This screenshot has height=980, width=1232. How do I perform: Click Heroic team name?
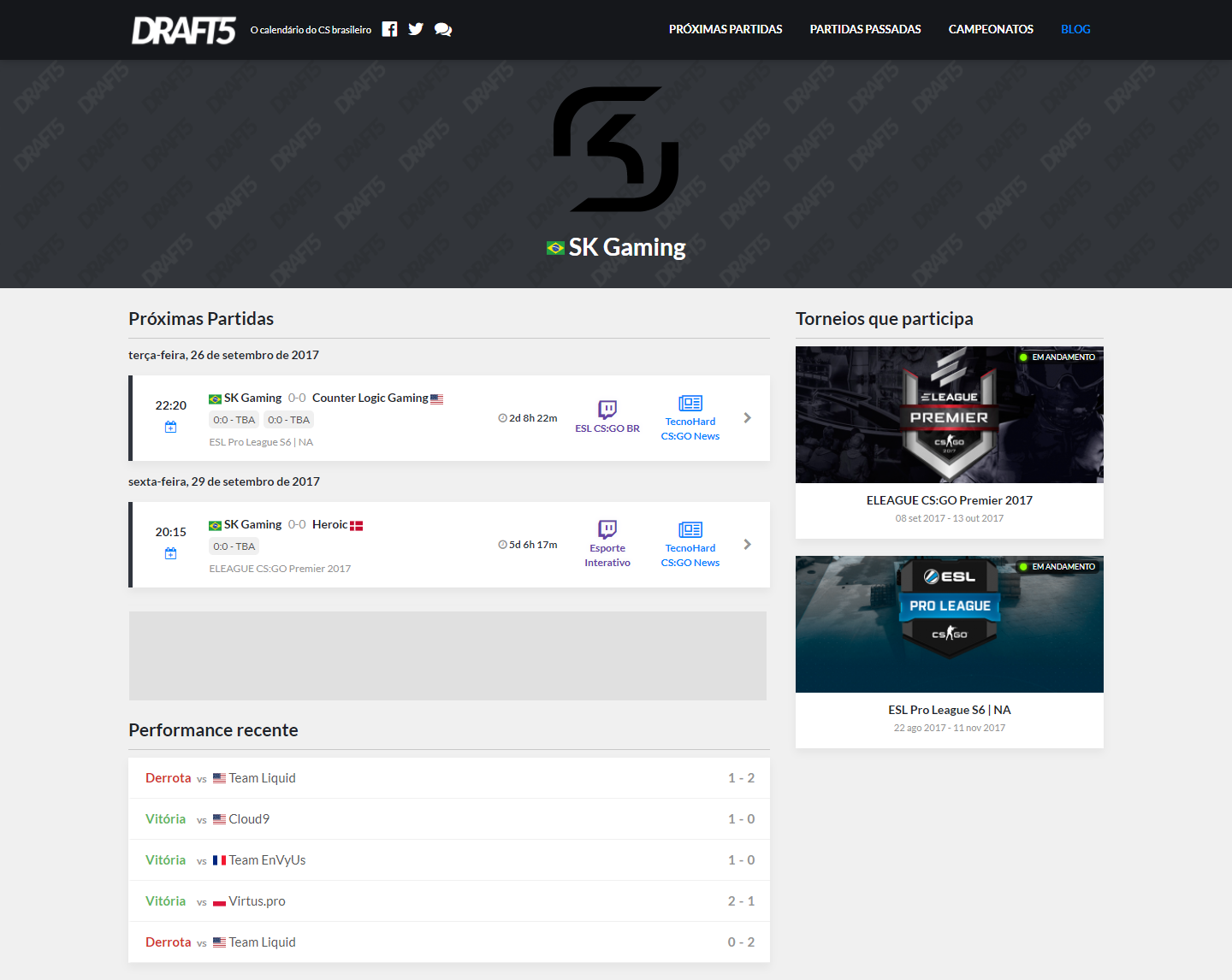coord(330,524)
